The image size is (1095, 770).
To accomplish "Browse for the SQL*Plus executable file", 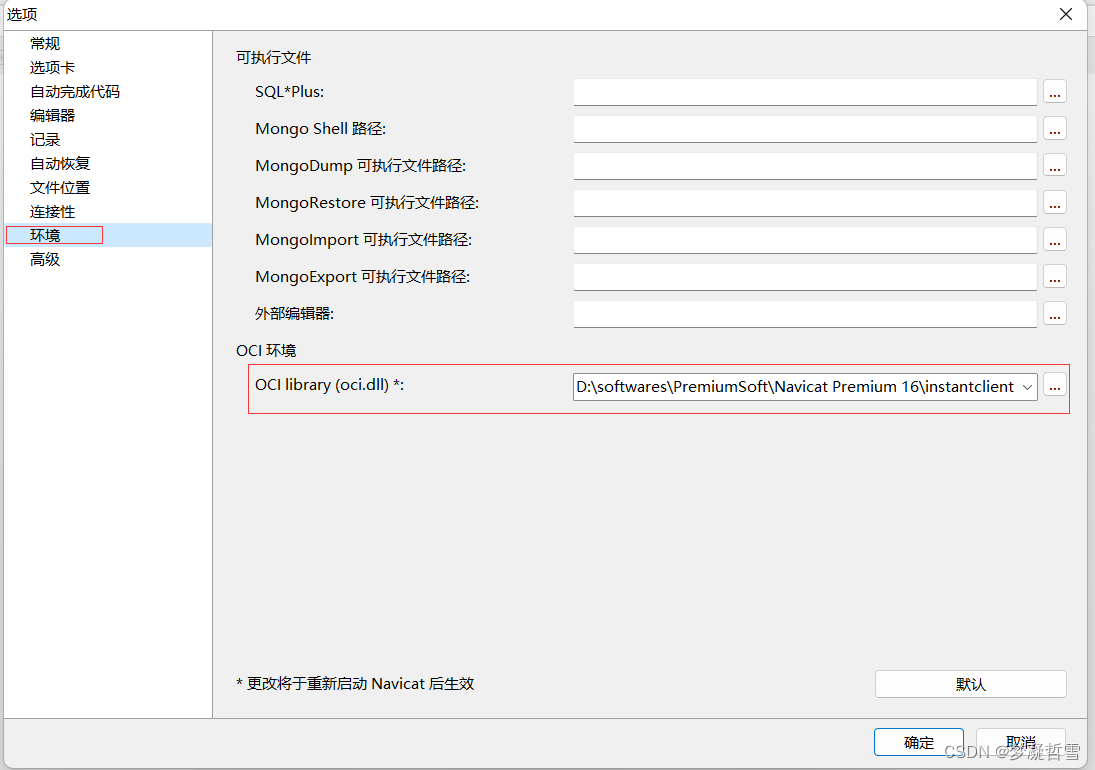I will (x=1055, y=91).
